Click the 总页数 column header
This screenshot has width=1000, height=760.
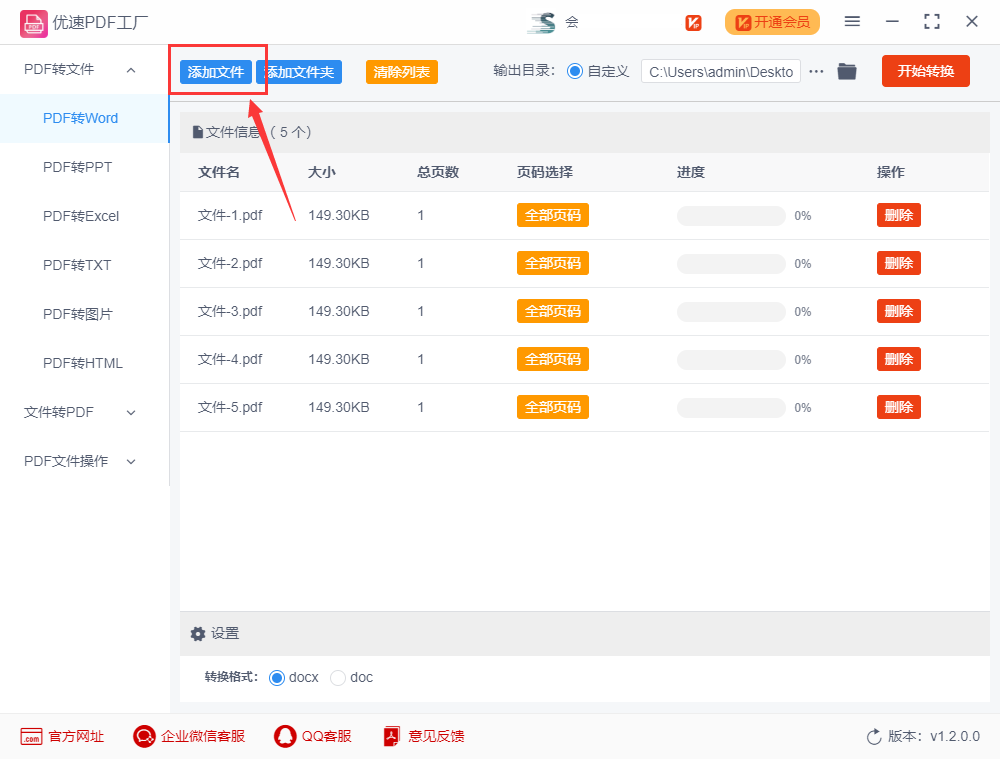point(438,172)
